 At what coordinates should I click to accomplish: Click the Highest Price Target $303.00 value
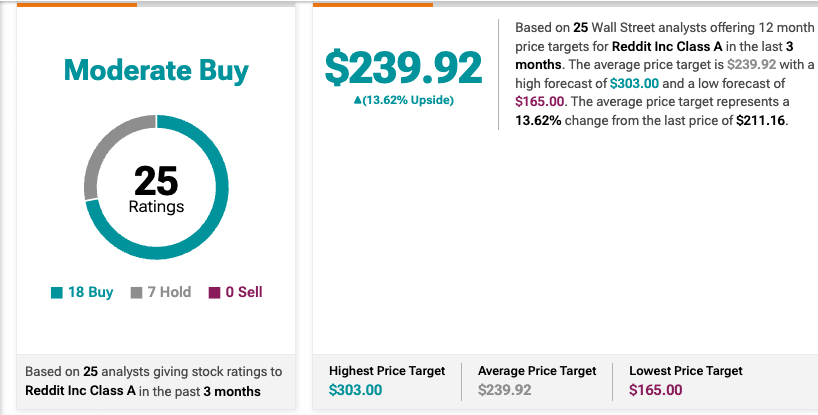[x=355, y=390]
